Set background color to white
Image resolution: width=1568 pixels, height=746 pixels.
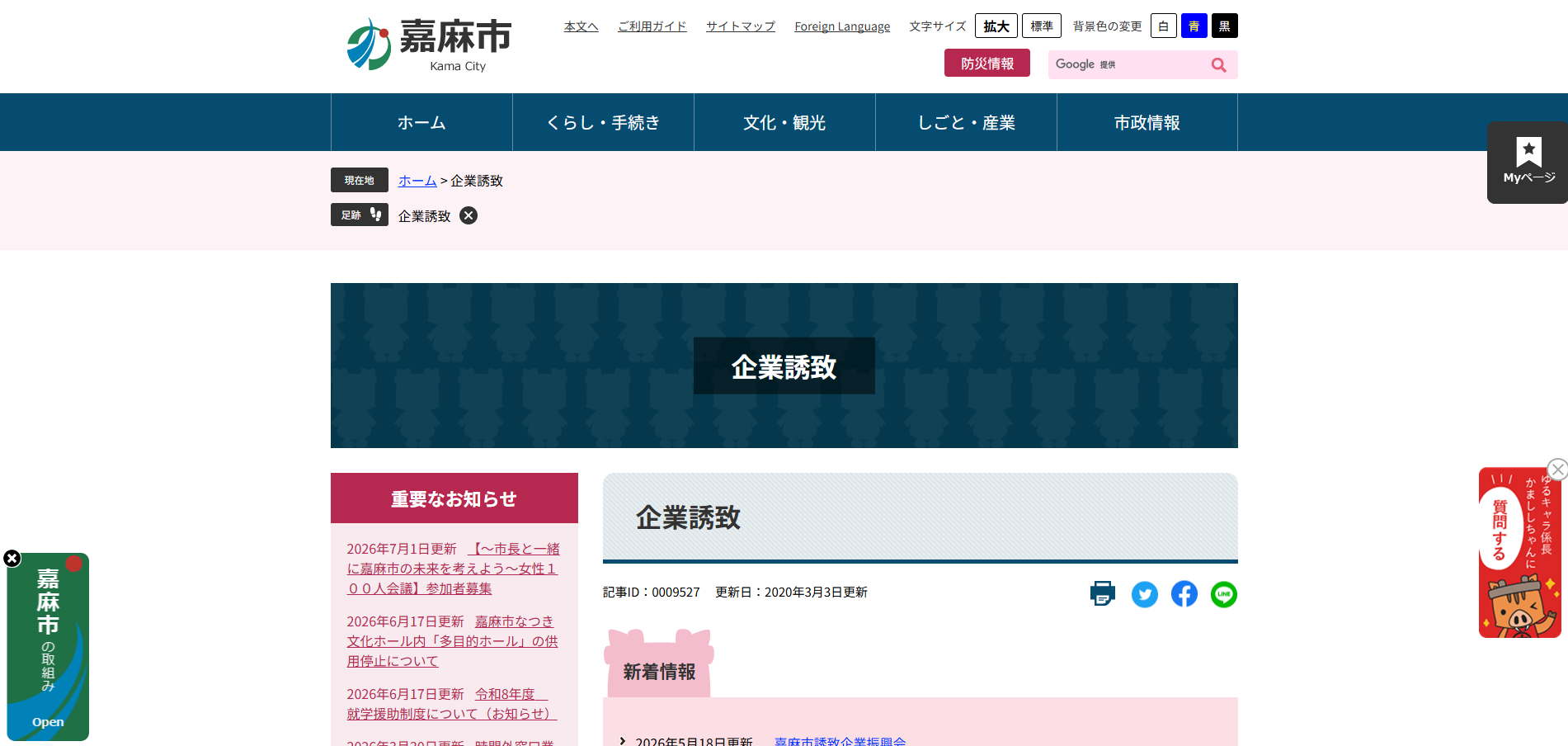tap(1163, 26)
